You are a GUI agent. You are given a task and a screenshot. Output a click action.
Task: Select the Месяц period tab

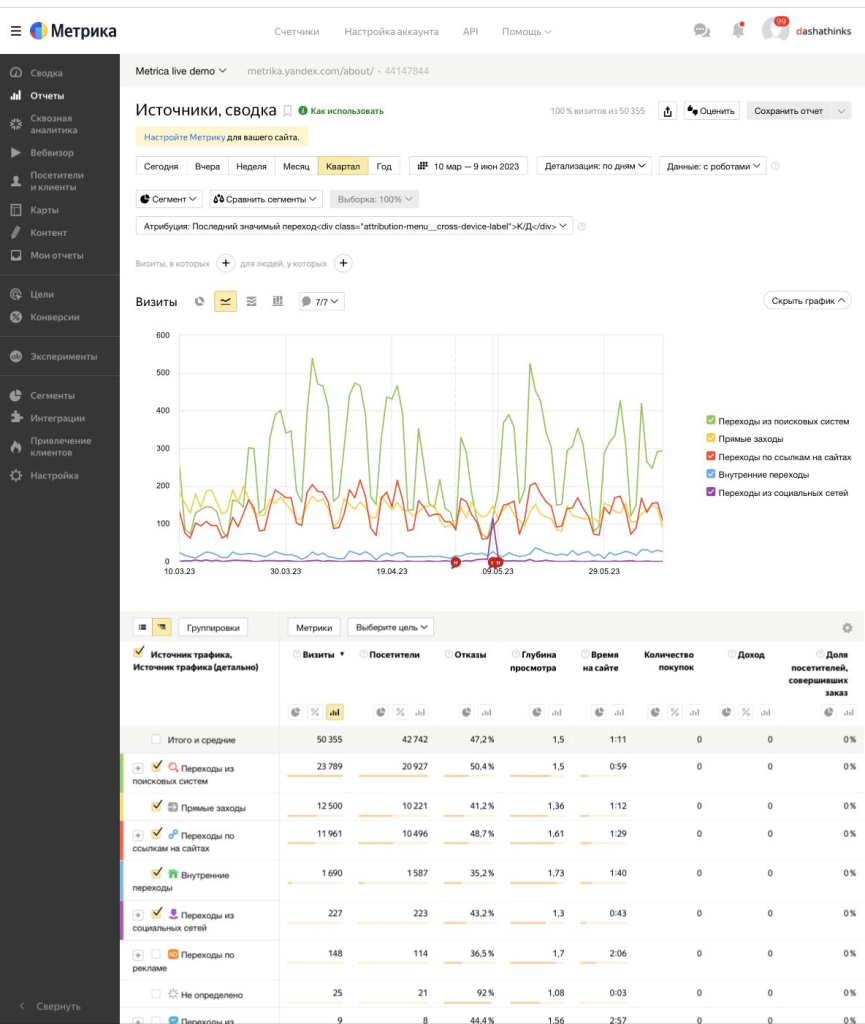point(296,166)
